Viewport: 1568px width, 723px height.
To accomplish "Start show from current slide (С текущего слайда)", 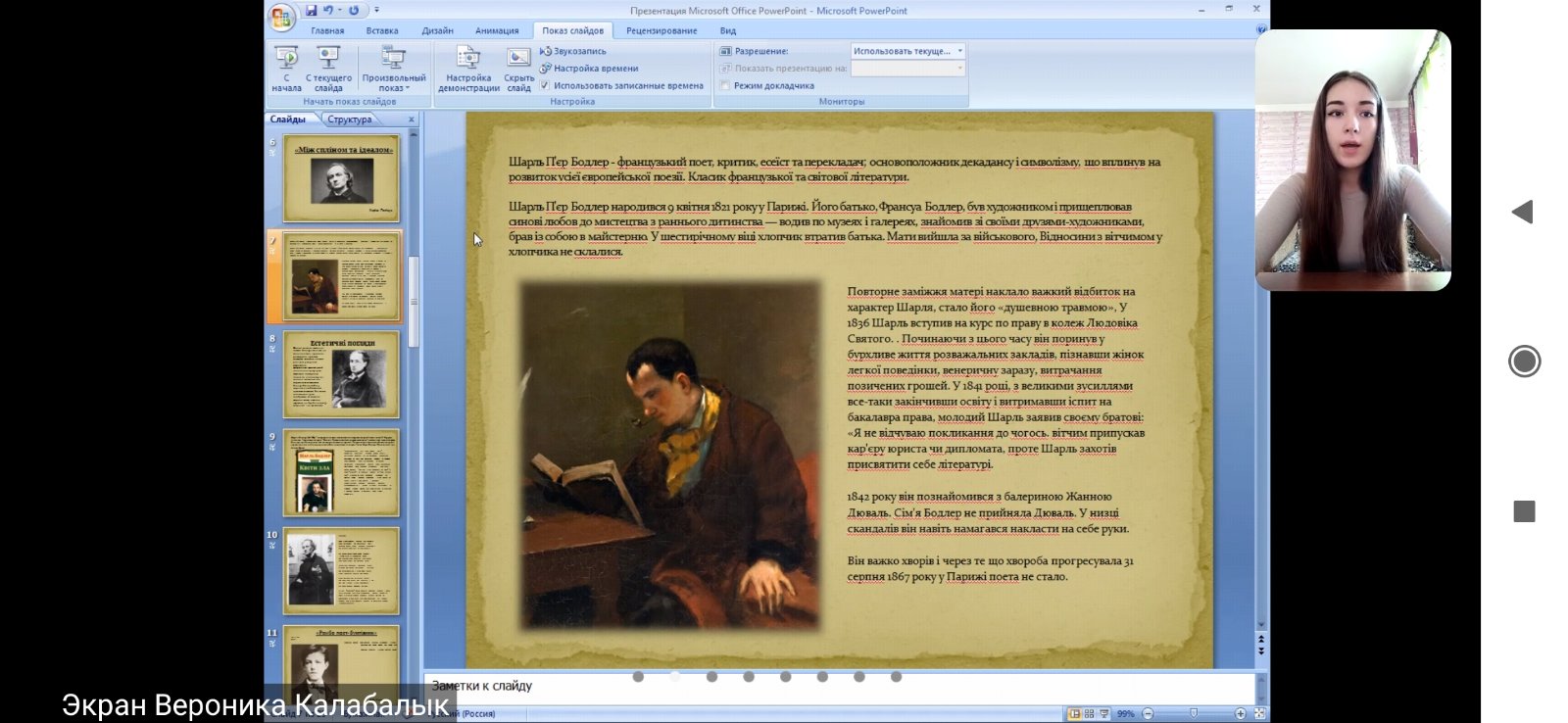I will [328, 69].
